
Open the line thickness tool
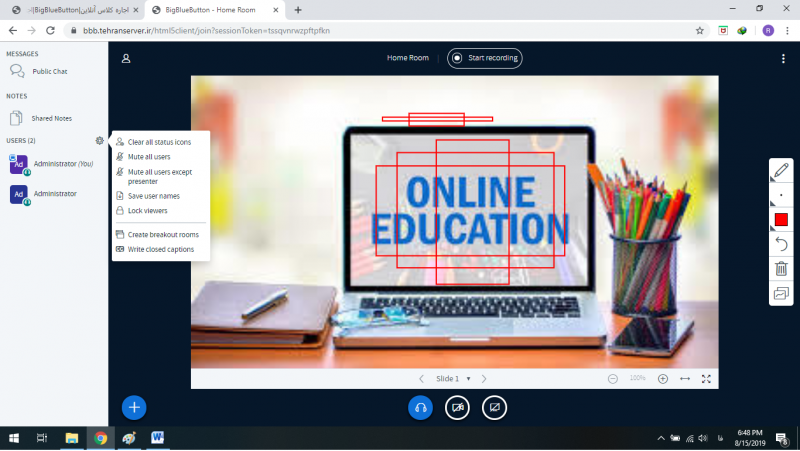point(781,195)
